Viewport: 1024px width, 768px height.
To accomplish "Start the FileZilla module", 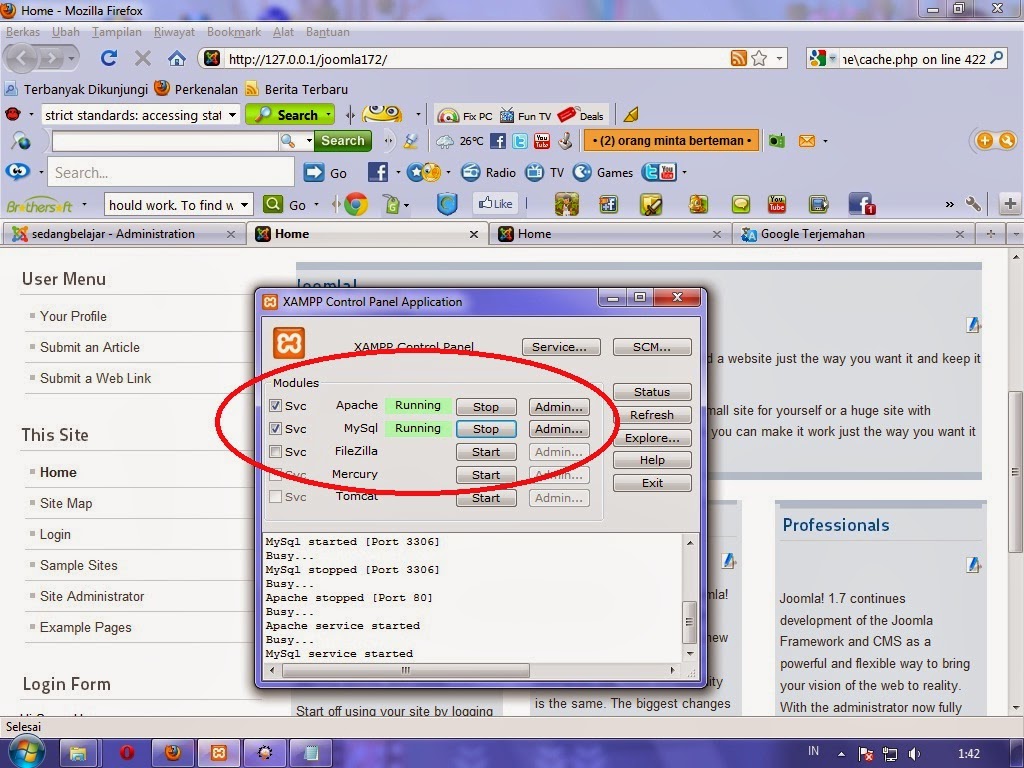I will click(486, 452).
